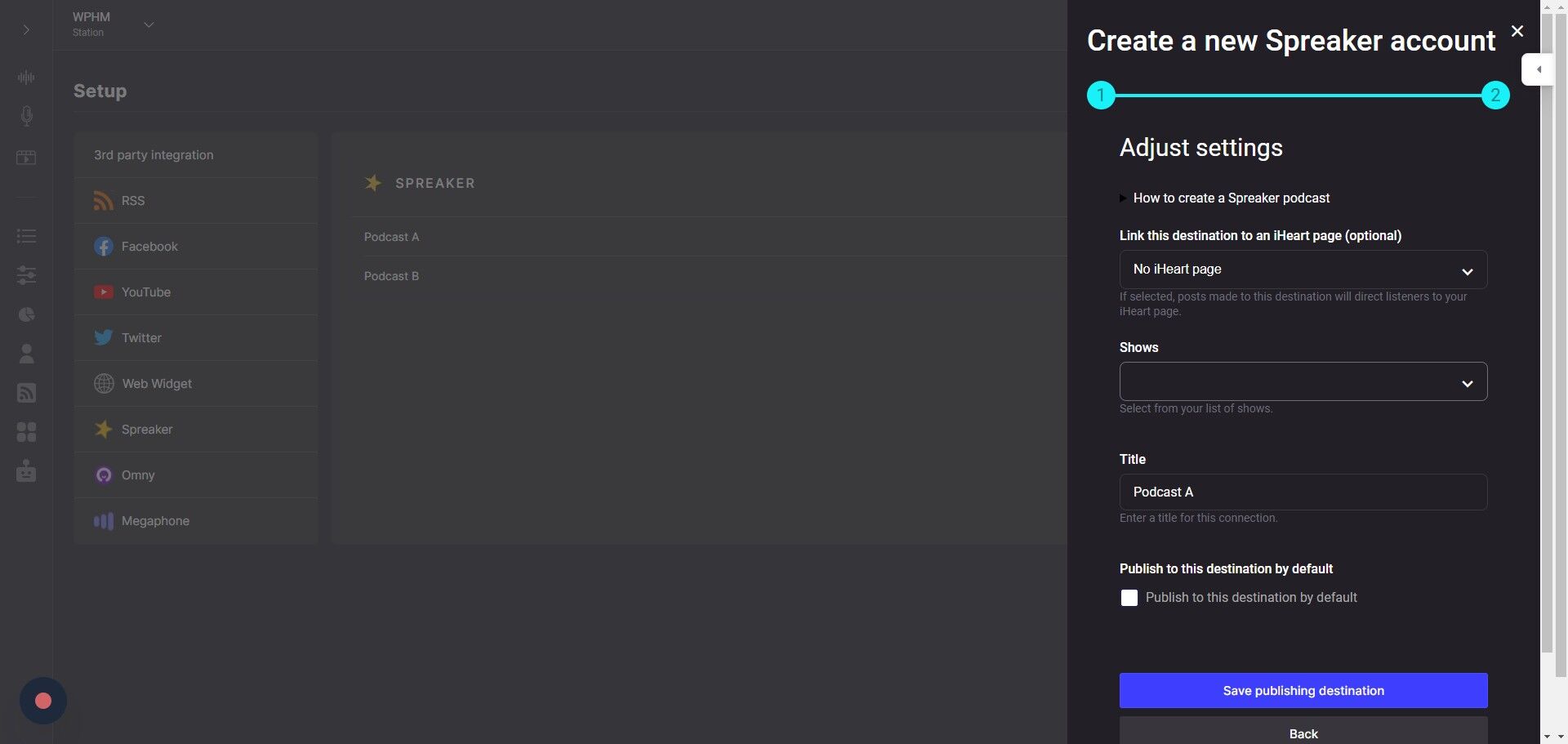Select Omny integration
Viewport: 1568px width, 744px height.
(196, 475)
